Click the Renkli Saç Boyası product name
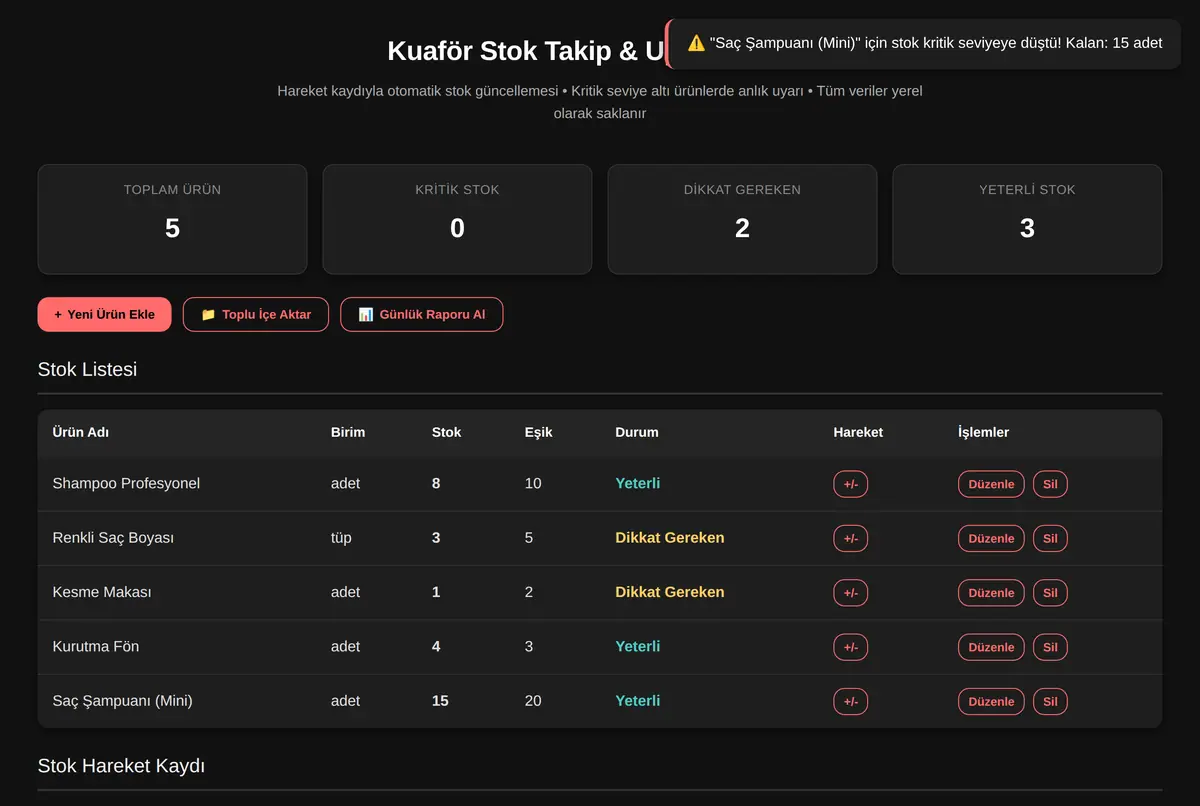This screenshot has height=806, width=1200. (113, 537)
